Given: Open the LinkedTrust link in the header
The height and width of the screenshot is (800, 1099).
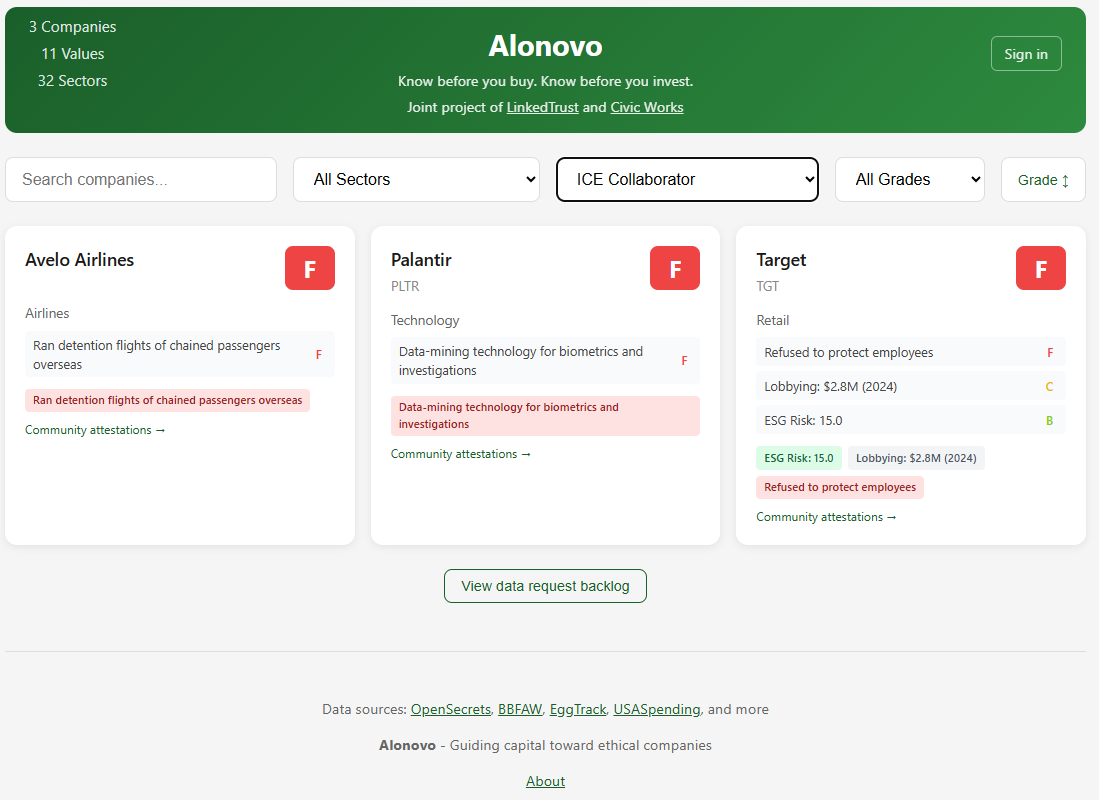Looking at the screenshot, I should coord(542,107).
